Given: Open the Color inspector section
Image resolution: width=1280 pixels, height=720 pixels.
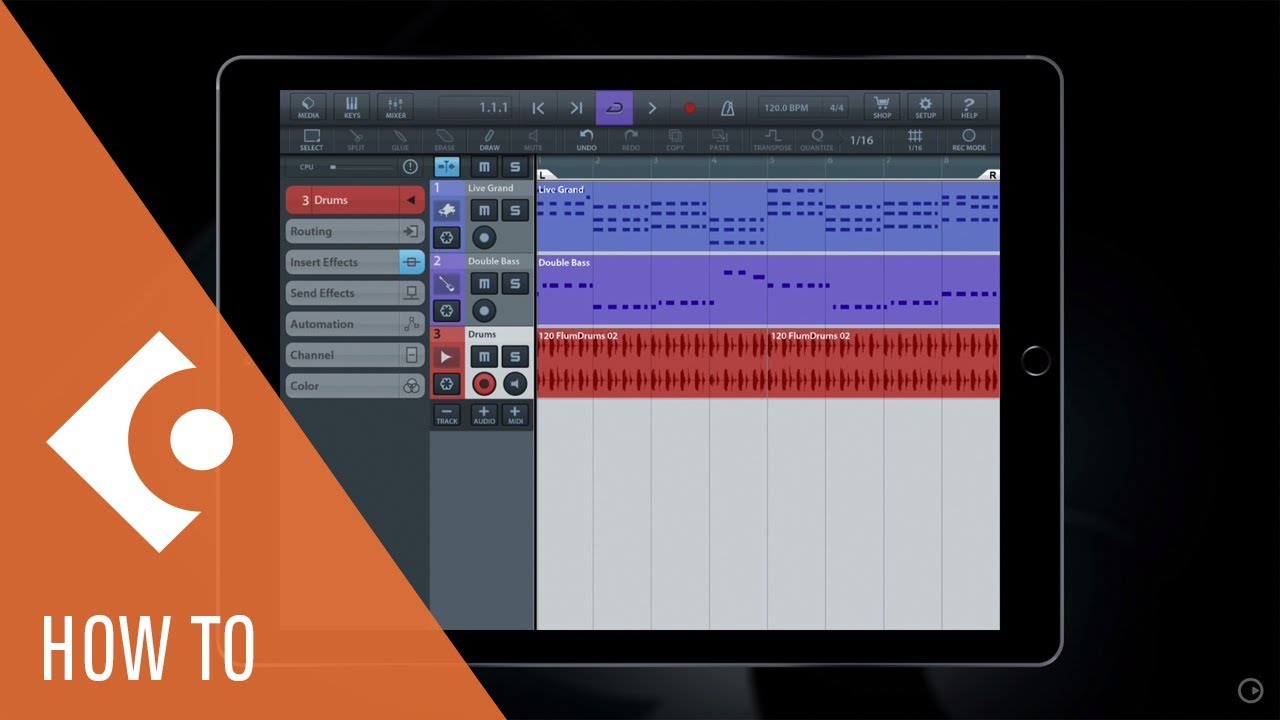Looking at the screenshot, I should (x=355, y=386).
